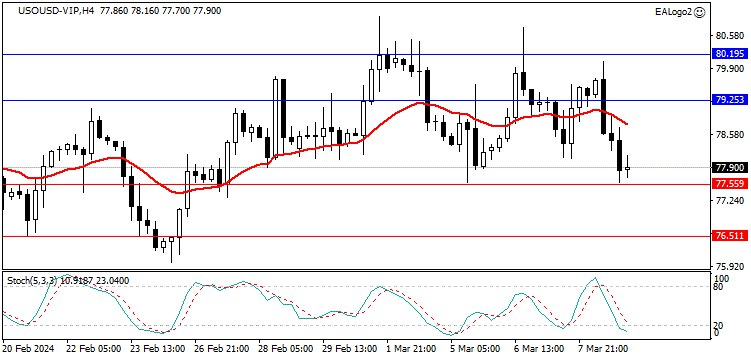The height and width of the screenshot is (360, 751).
Task: Click the USOUSD-VIP,H4 chart title
Action: (56, 11)
